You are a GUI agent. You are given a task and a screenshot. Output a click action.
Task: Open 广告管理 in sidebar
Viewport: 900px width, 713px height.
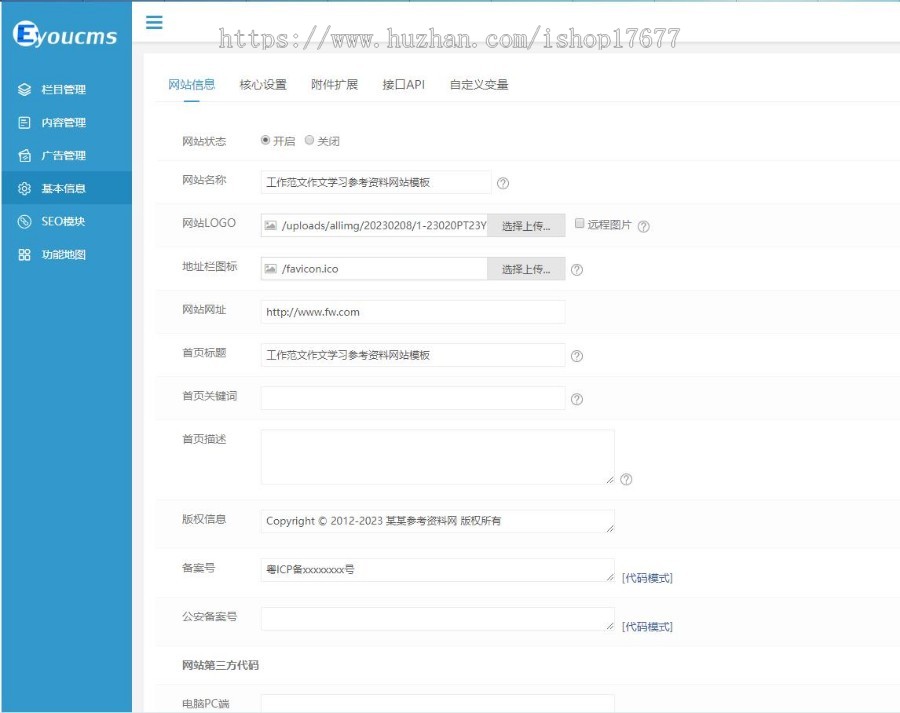click(x=66, y=156)
